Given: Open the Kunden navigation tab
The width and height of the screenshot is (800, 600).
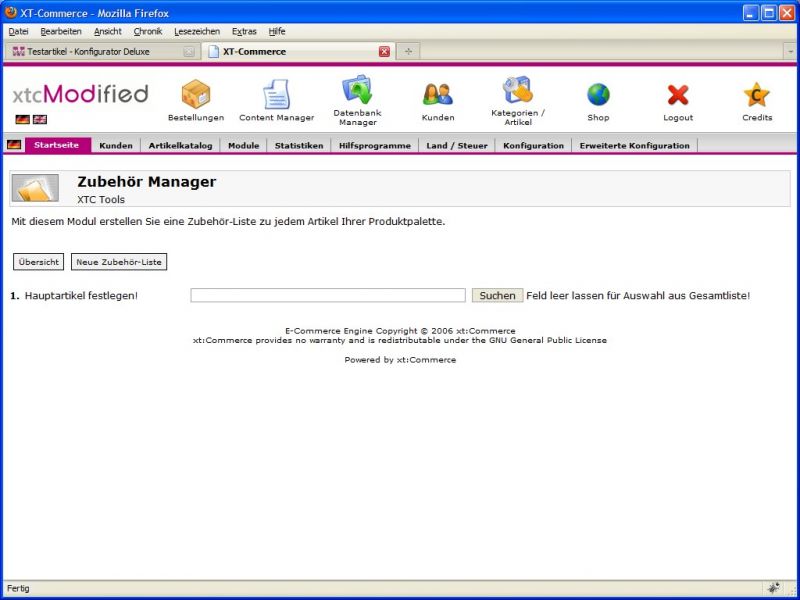Looking at the screenshot, I should [116, 145].
